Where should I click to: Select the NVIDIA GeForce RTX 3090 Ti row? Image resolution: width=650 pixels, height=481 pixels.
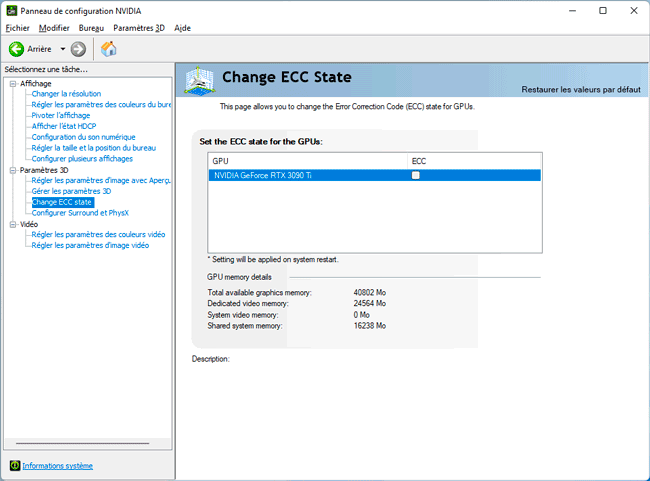[300, 175]
